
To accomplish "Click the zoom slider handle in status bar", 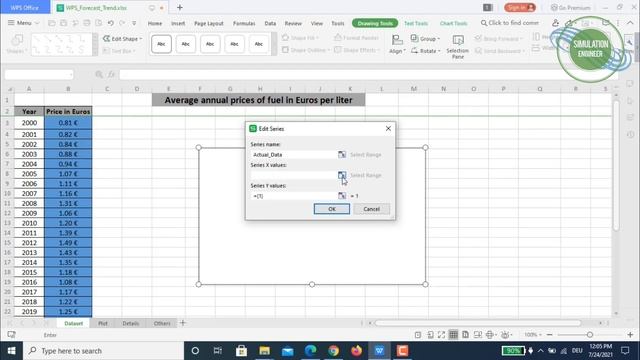I will tap(590, 335).
